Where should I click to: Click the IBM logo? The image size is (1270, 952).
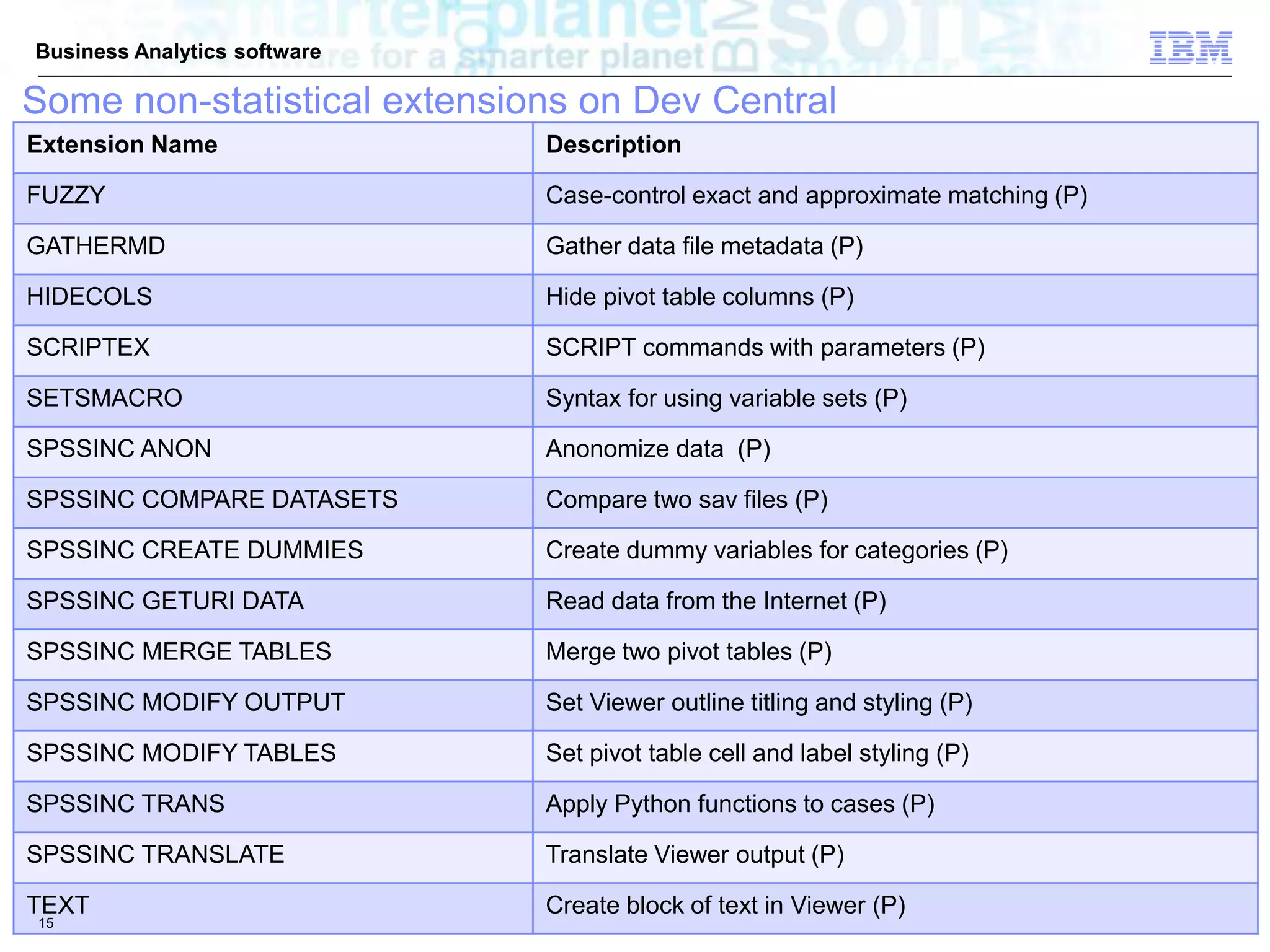(x=1191, y=48)
